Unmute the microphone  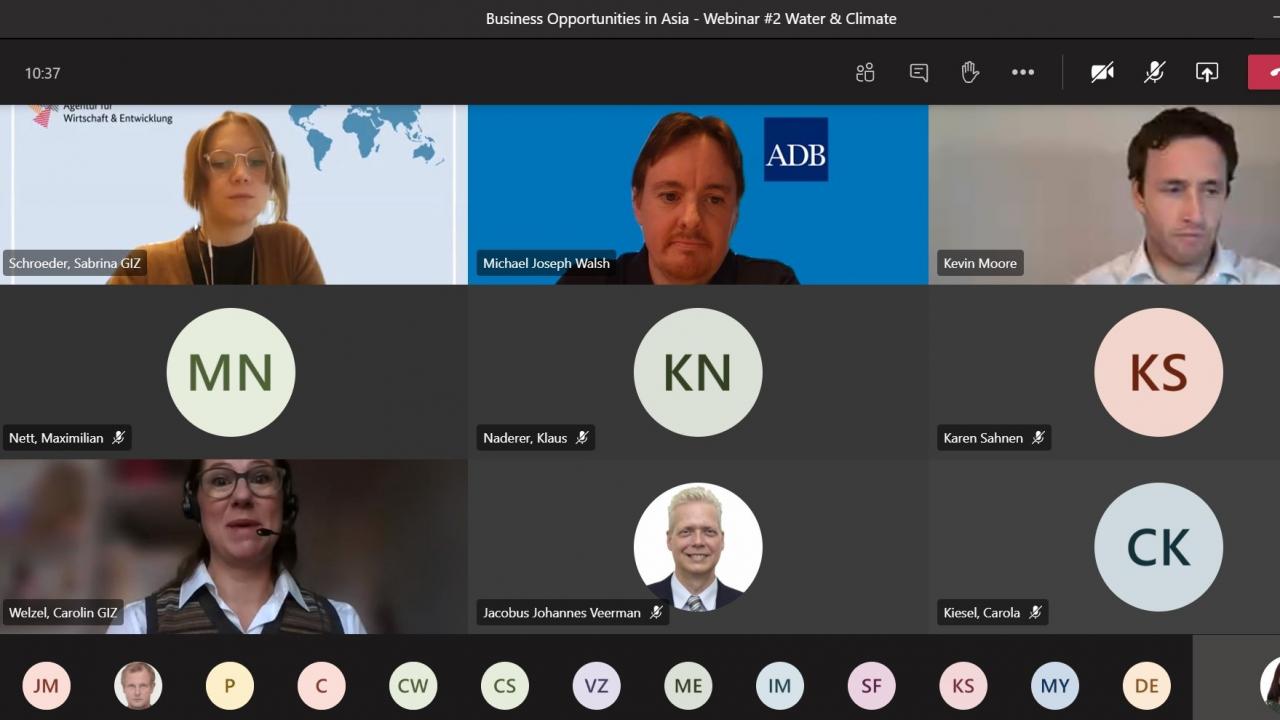pos(1154,72)
